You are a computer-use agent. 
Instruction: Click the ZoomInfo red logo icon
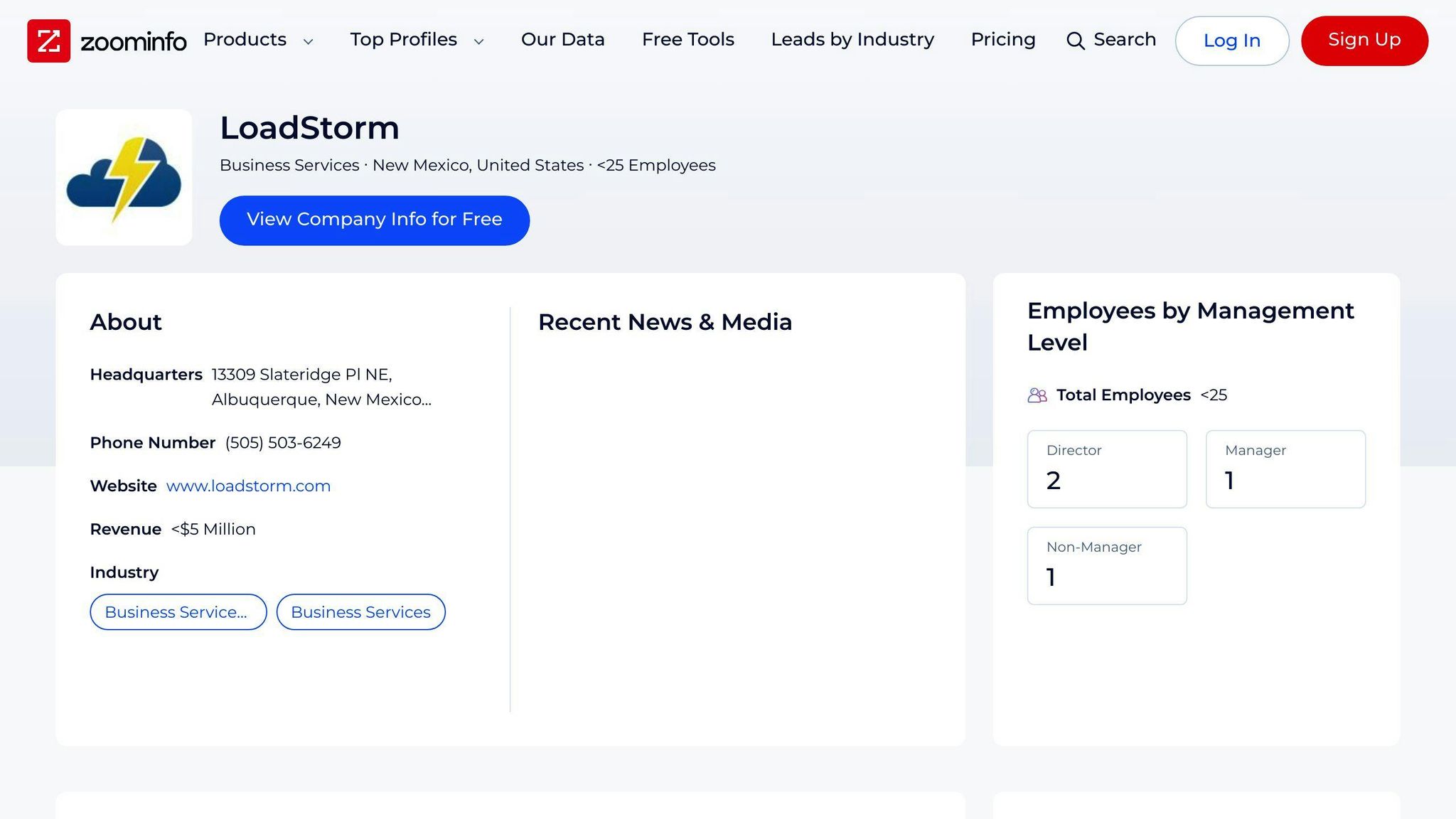click(48, 41)
